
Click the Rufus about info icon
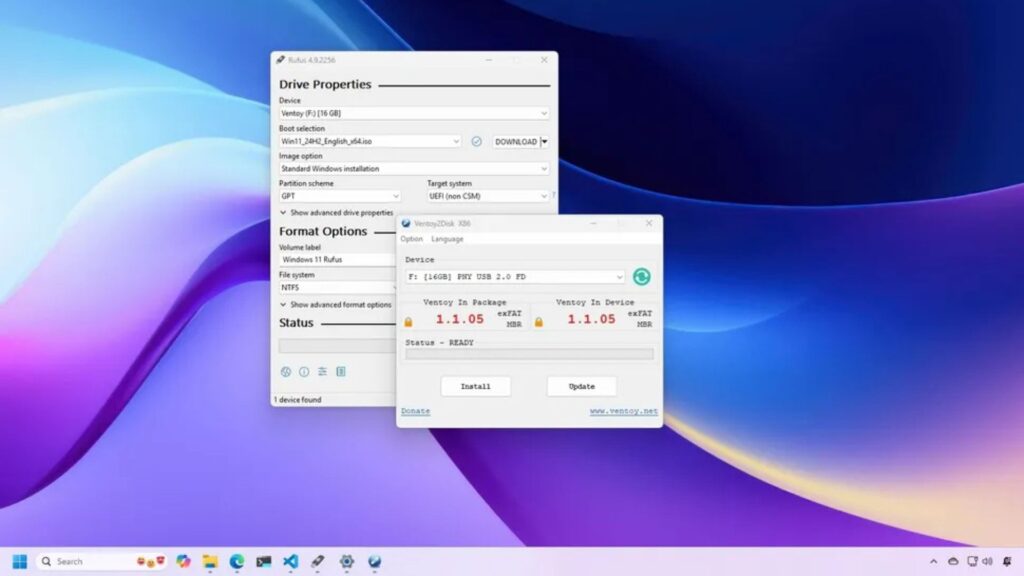tap(304, 372)
